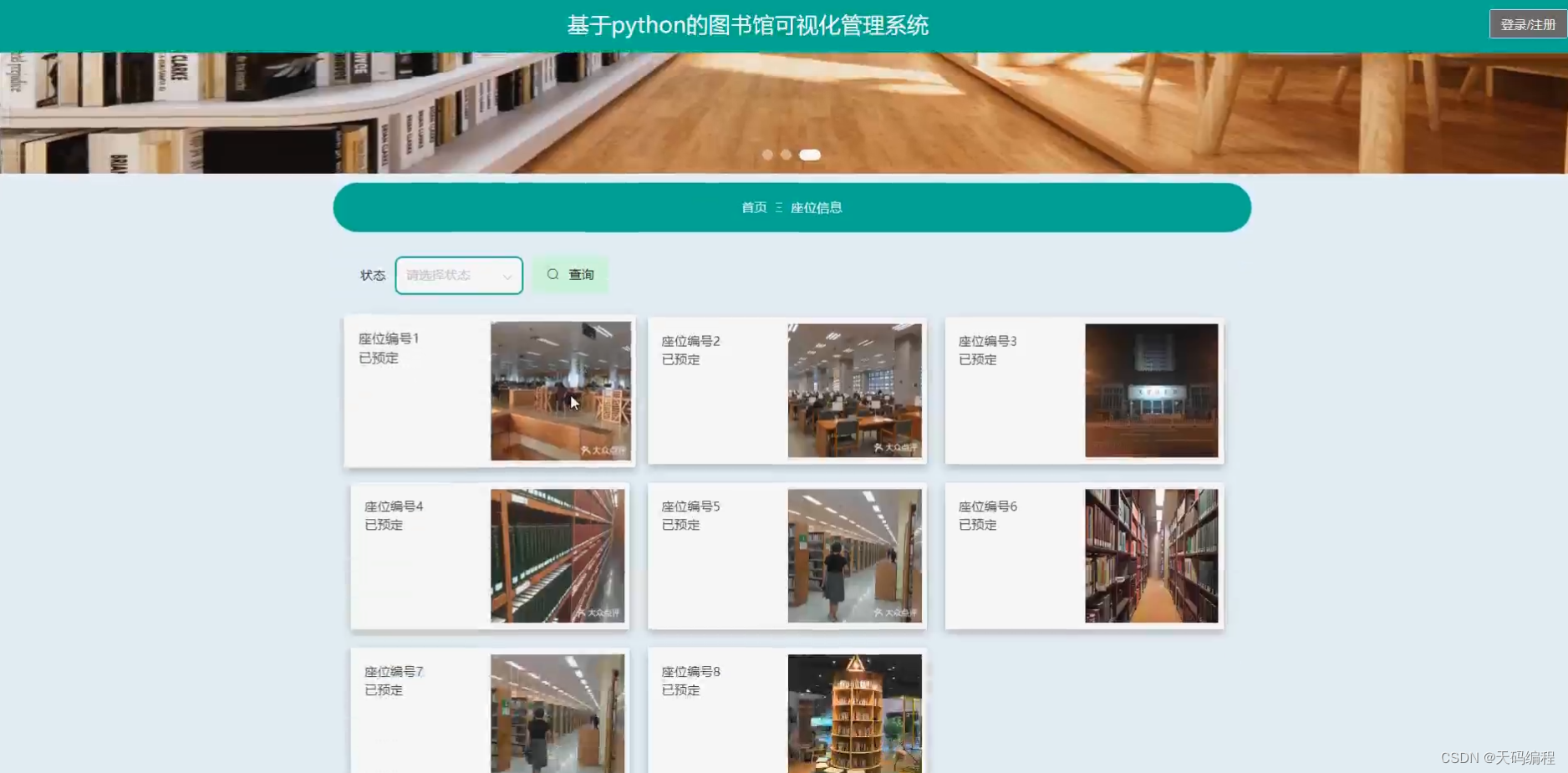Select the second carousel indicator dot

click(786, 155)
